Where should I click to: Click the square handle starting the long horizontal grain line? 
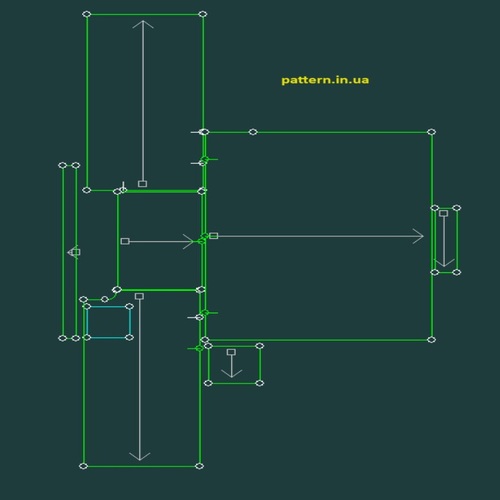pos(214,236)
